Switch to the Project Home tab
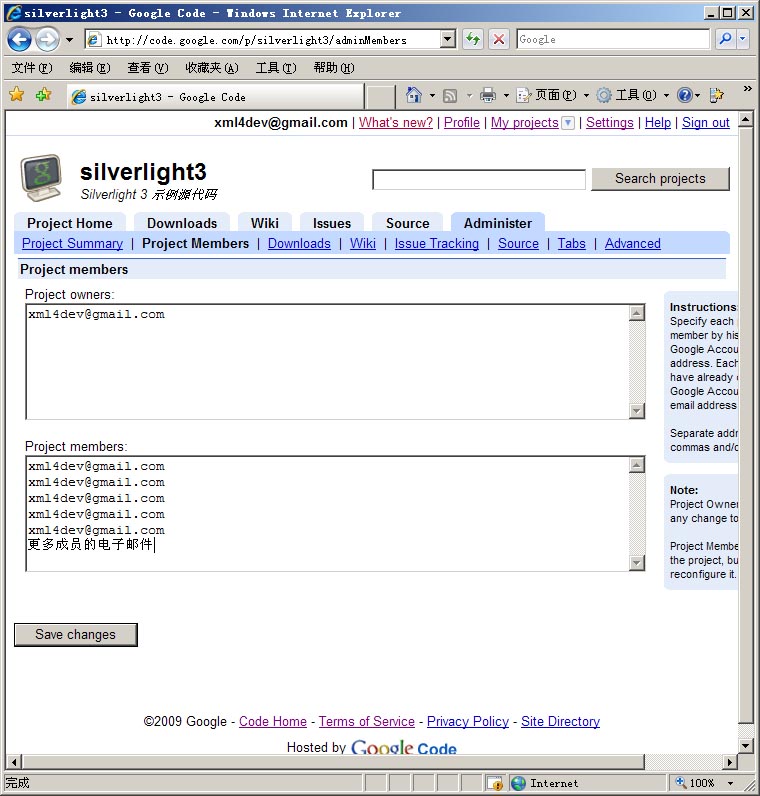 pos(70,223)
